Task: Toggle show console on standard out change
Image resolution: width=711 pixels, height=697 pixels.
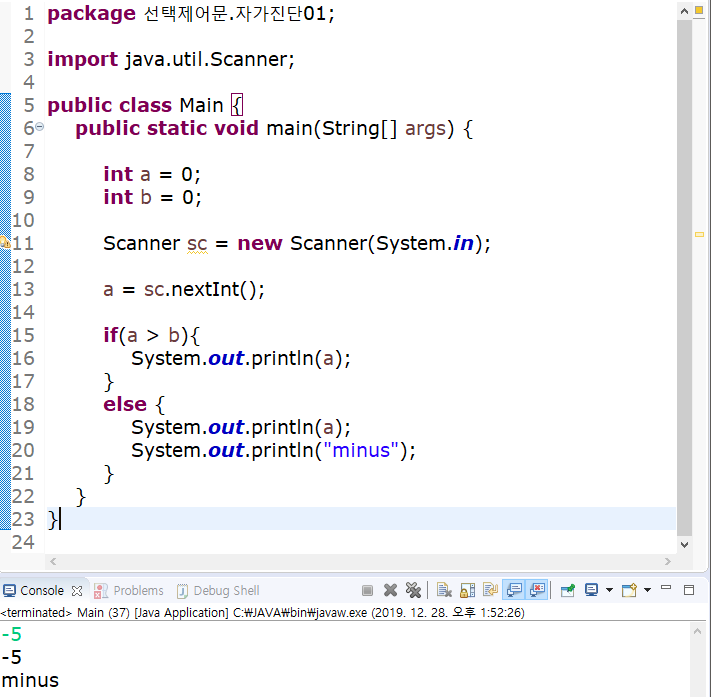Action: pos(514,590)
